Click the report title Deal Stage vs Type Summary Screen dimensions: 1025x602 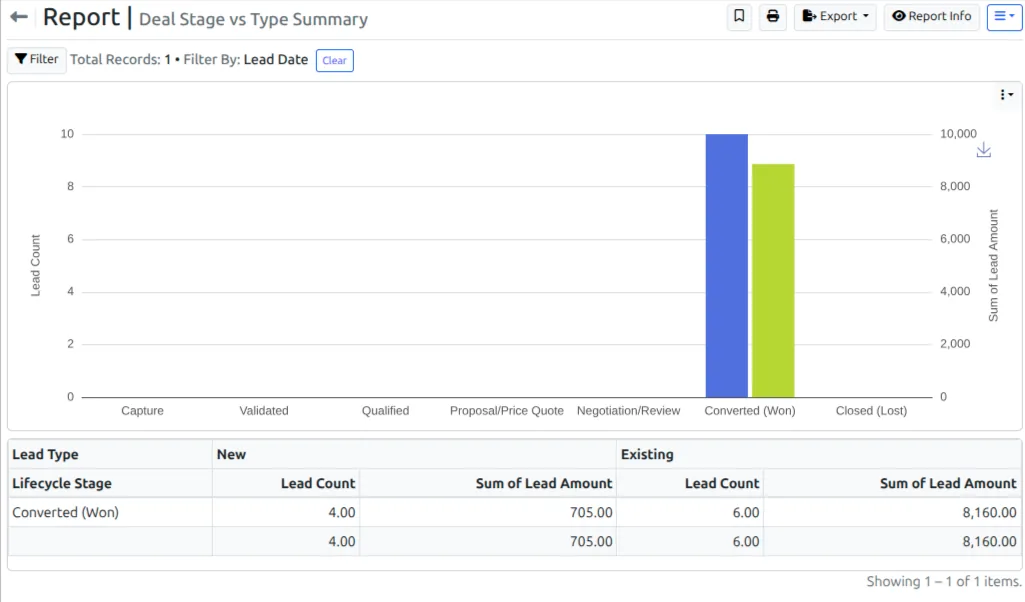click(254, 20)
